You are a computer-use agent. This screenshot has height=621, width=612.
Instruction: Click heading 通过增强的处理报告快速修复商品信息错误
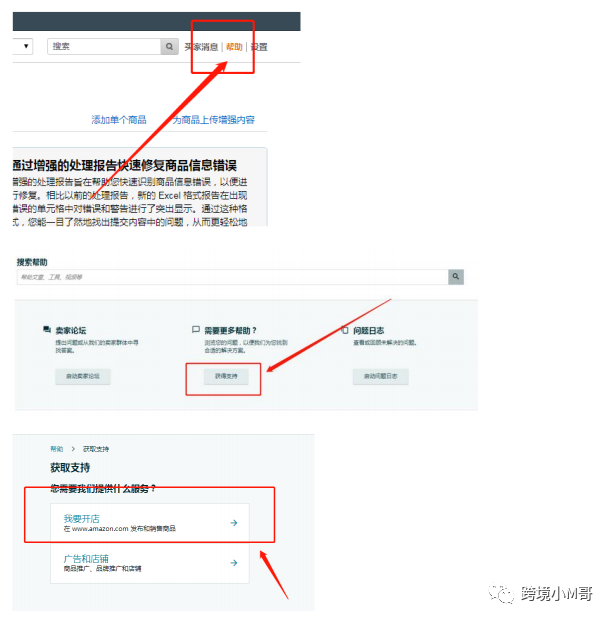pos(124,165)
